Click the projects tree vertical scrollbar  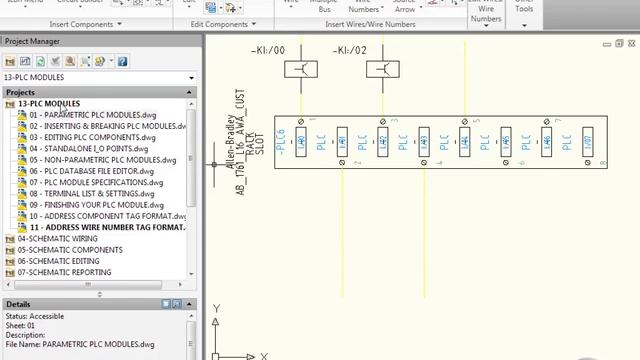tap(191, 158)
